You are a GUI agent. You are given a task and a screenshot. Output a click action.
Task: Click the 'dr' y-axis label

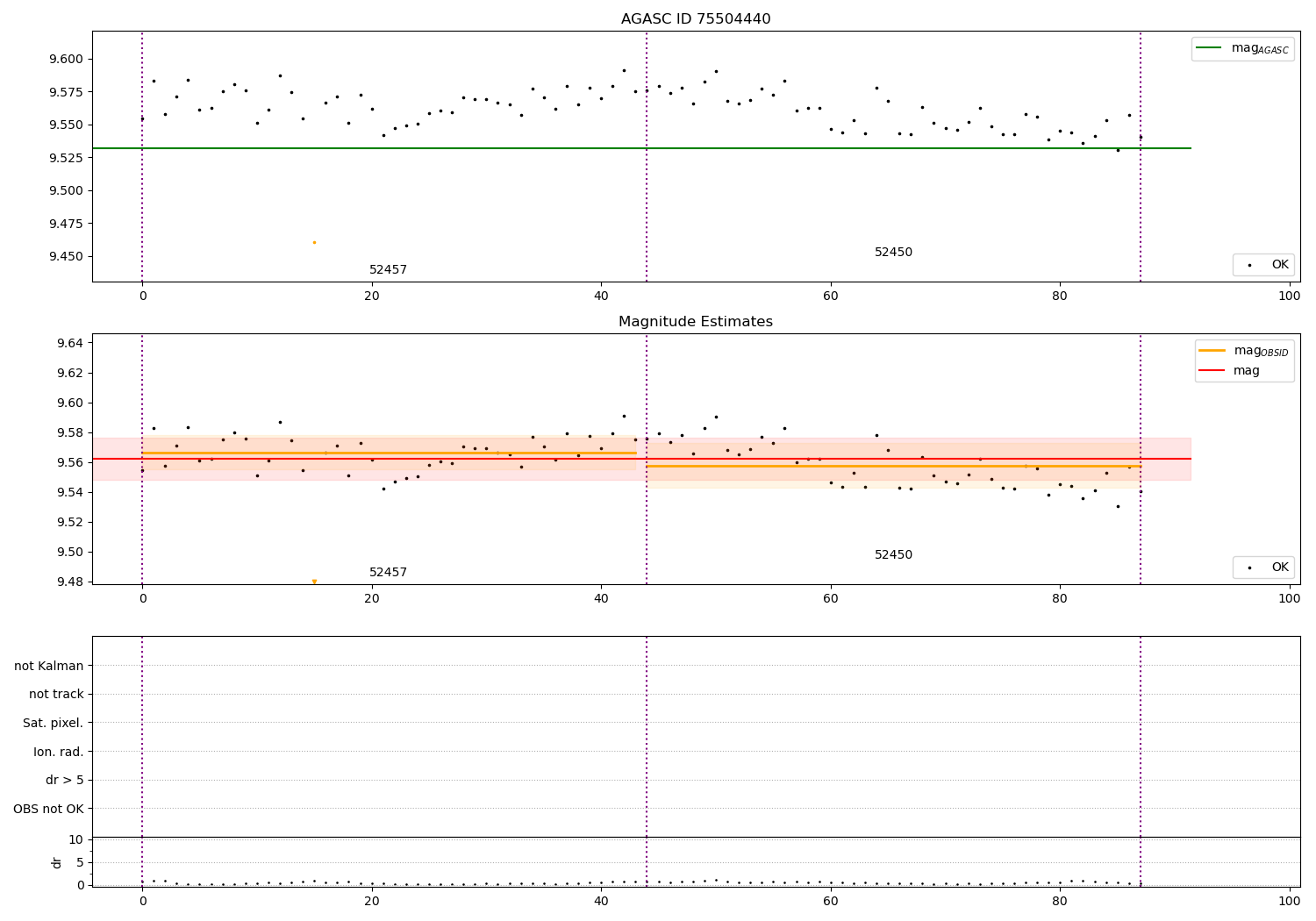(x=57, y=862)
